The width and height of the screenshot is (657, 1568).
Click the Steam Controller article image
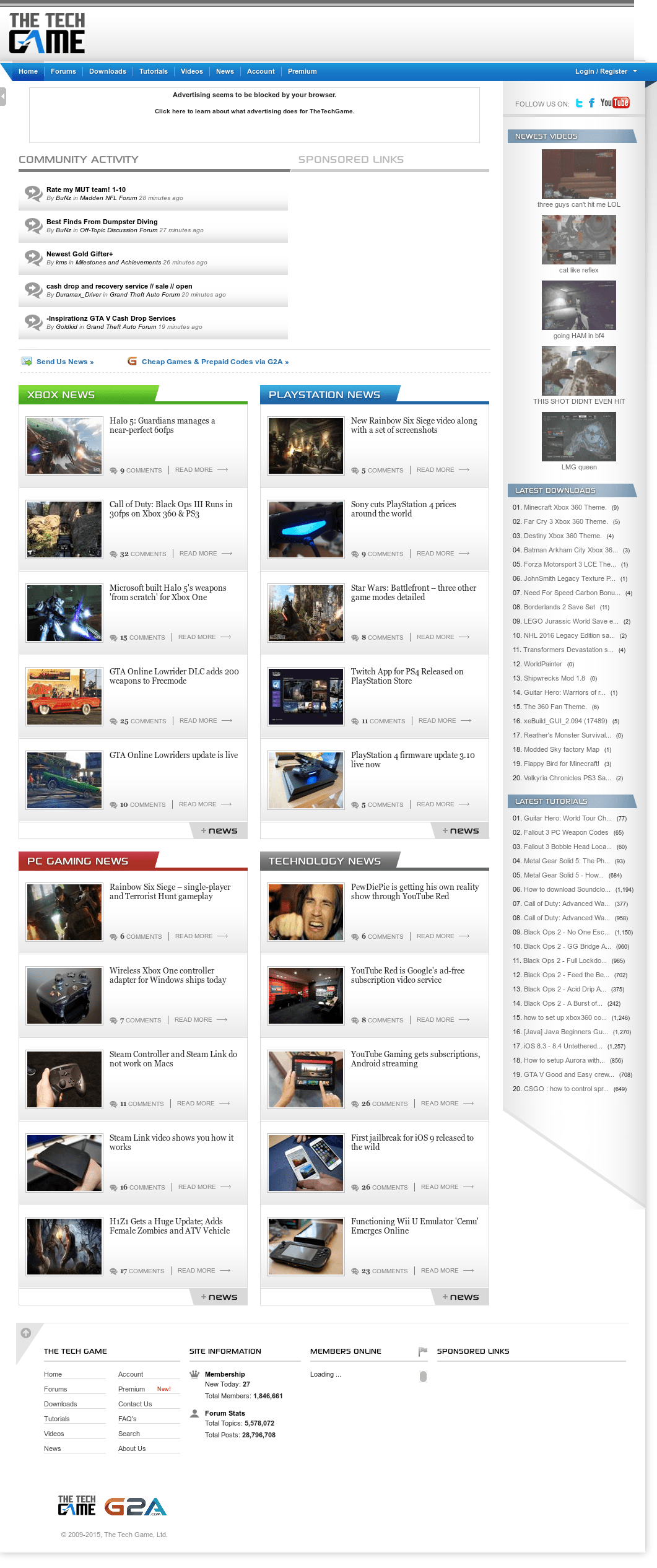coord(64,1079)
